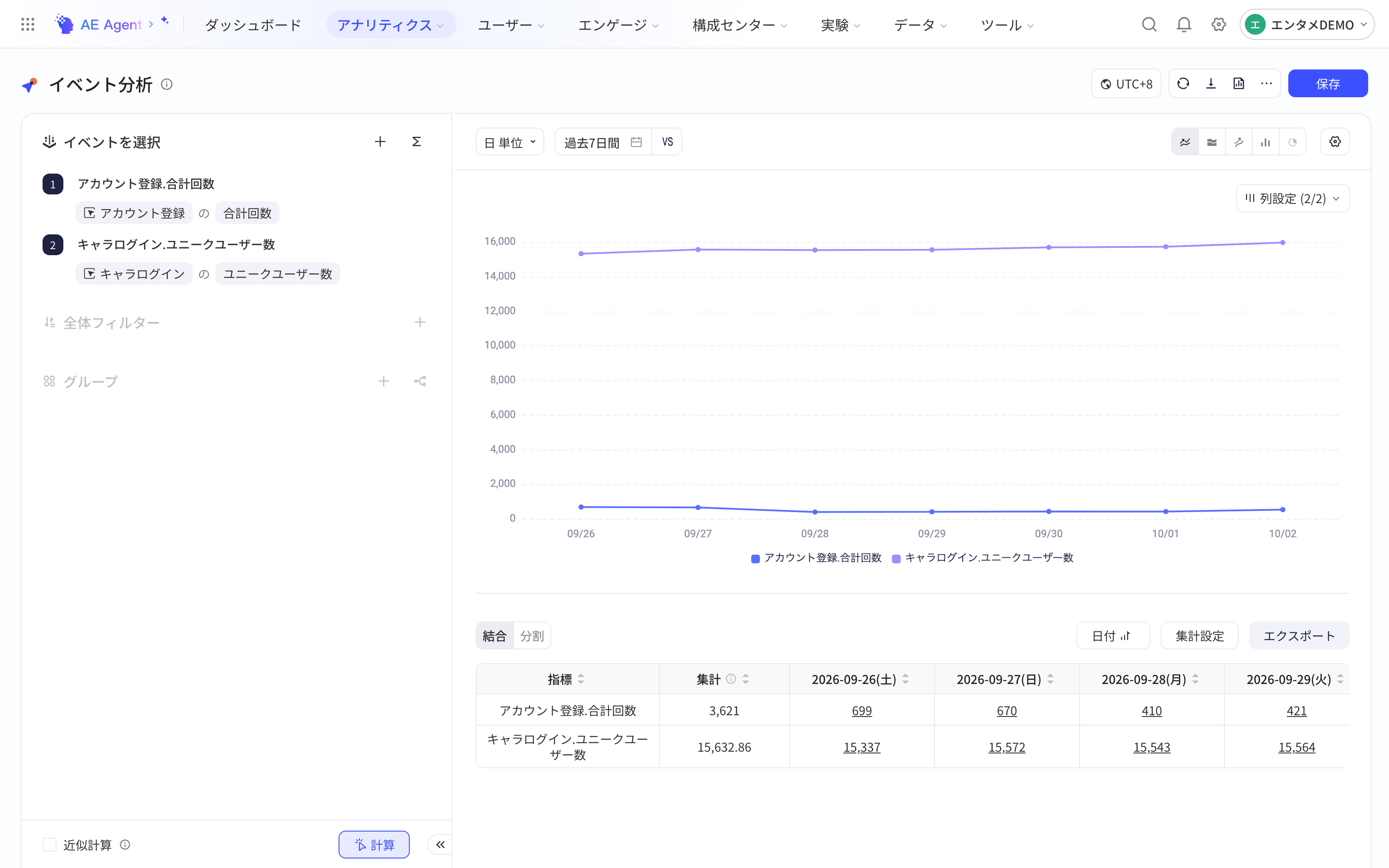Toggle VS comparison mode
Screen dimensions: 1389x868
667,142
